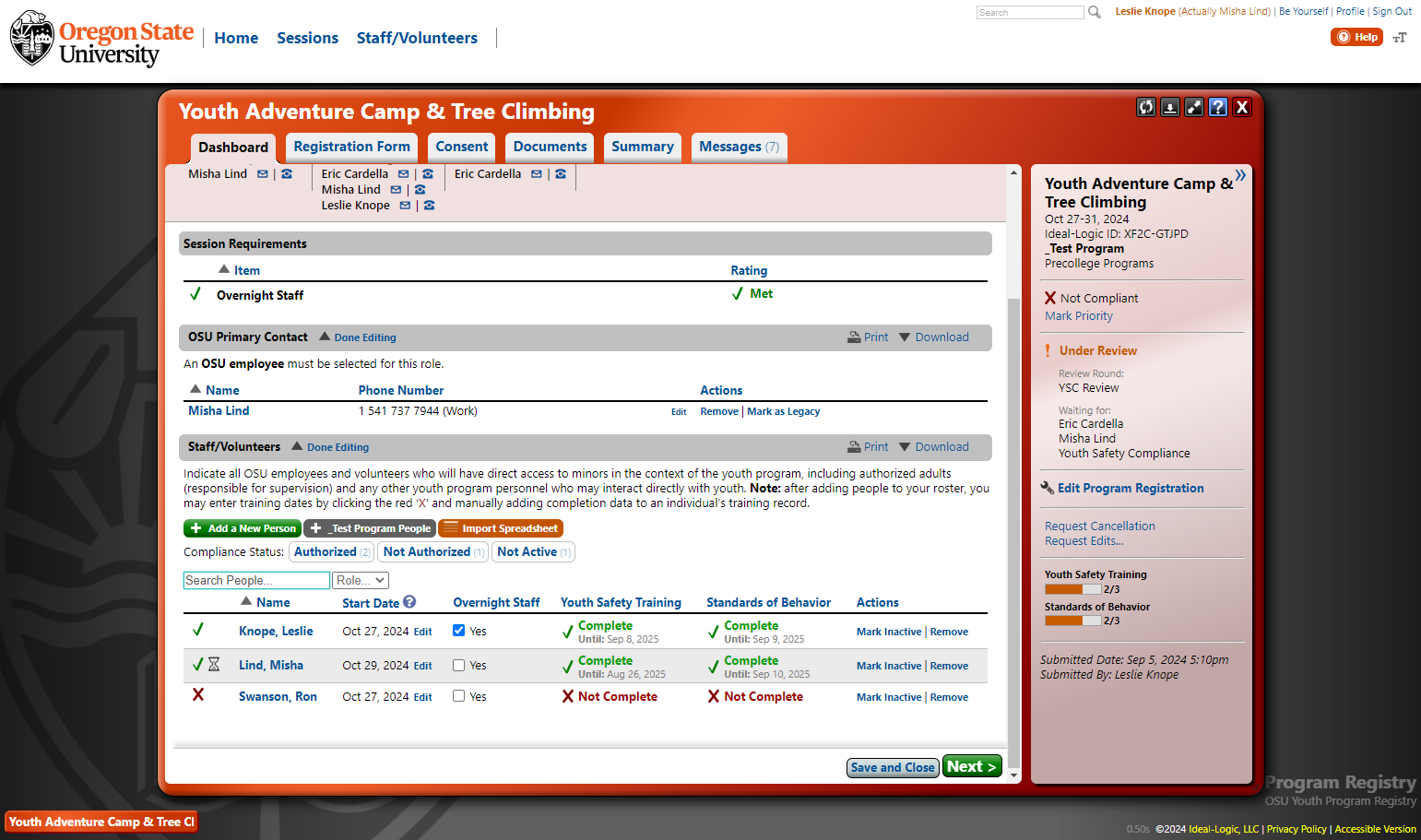Click the Import Spreadsheet button
Screen dimensions: 1421x840
[501, 528]
